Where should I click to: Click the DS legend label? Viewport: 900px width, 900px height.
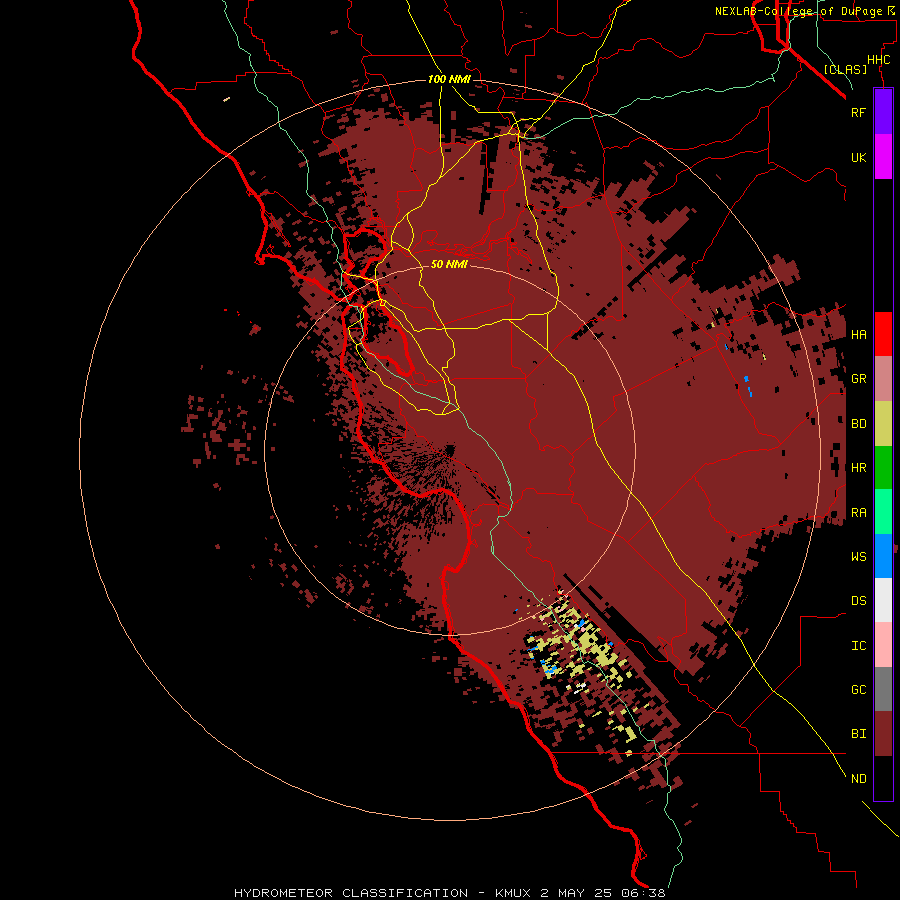tap(858, 601)
